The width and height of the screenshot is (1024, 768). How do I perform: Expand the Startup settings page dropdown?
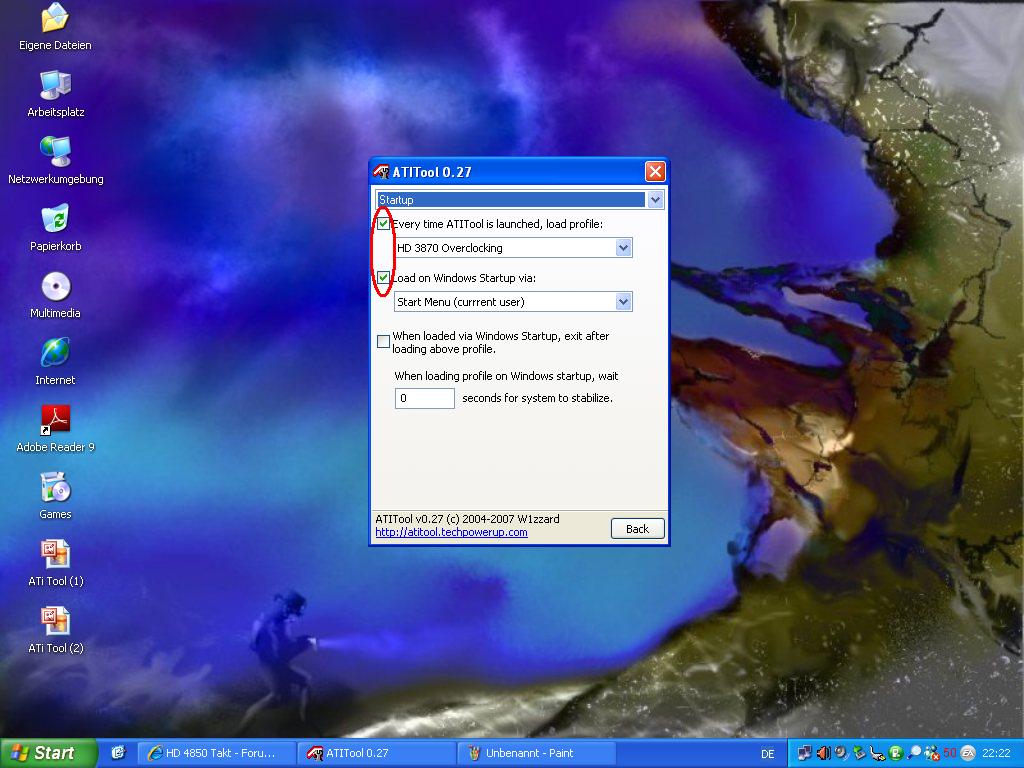(x=656, y=200)
